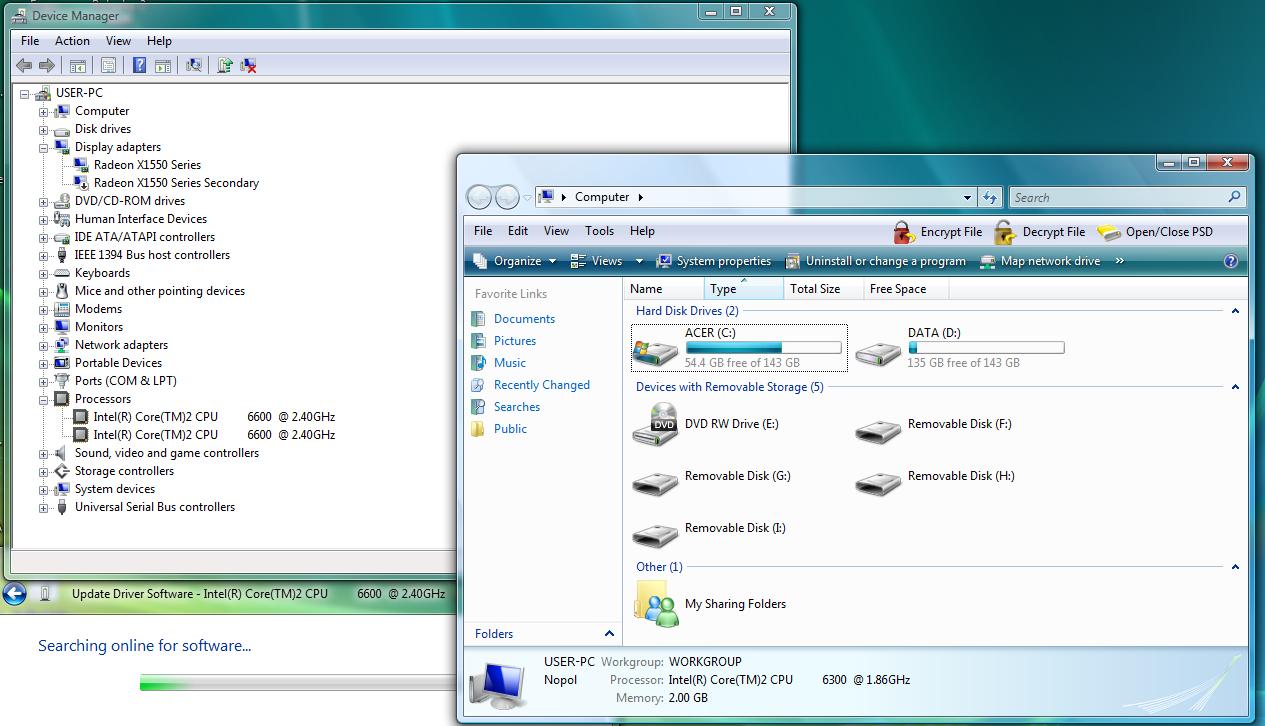Click the System properties button

714,261
